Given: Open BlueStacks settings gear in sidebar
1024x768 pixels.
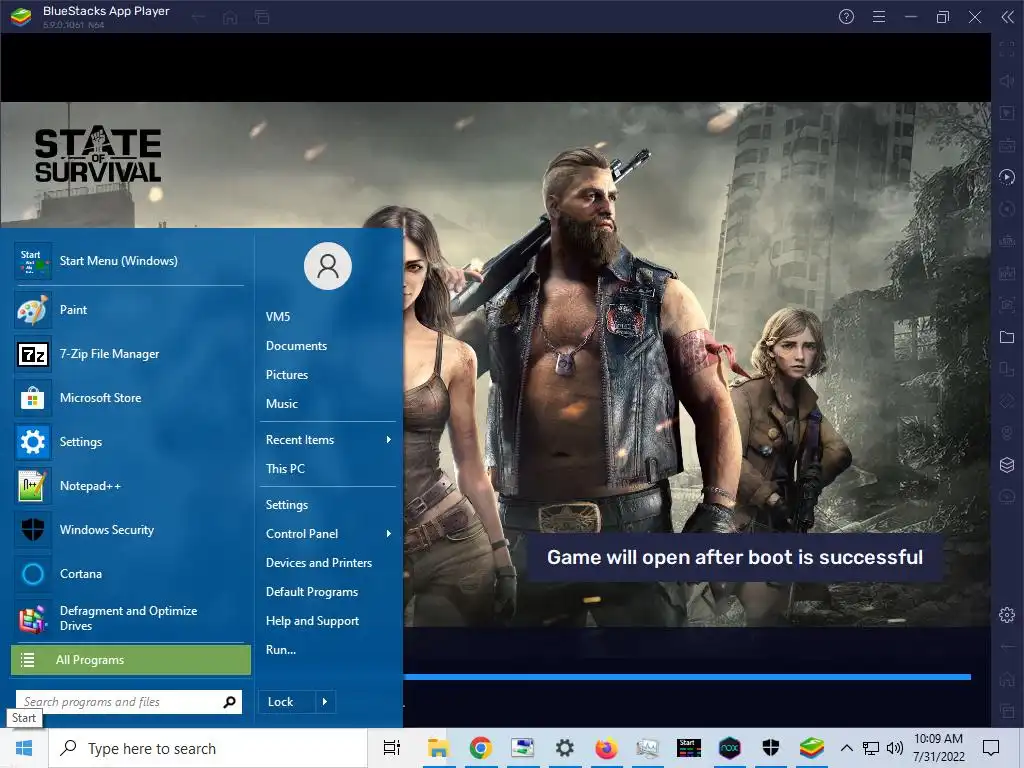Looking at the screenshot, I should click(1007, 615).
